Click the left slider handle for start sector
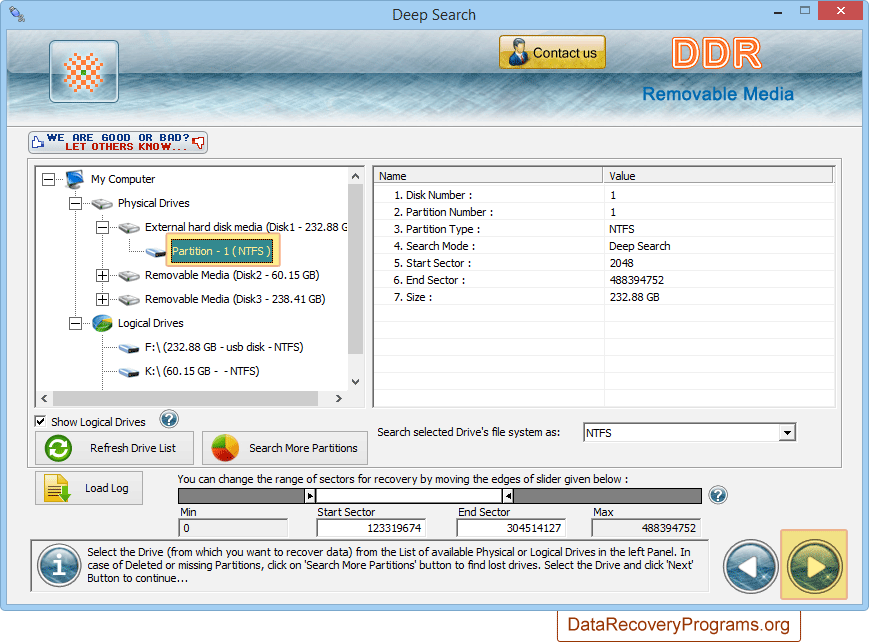Viewport: 869px width, 642px height. coord(310,496)
